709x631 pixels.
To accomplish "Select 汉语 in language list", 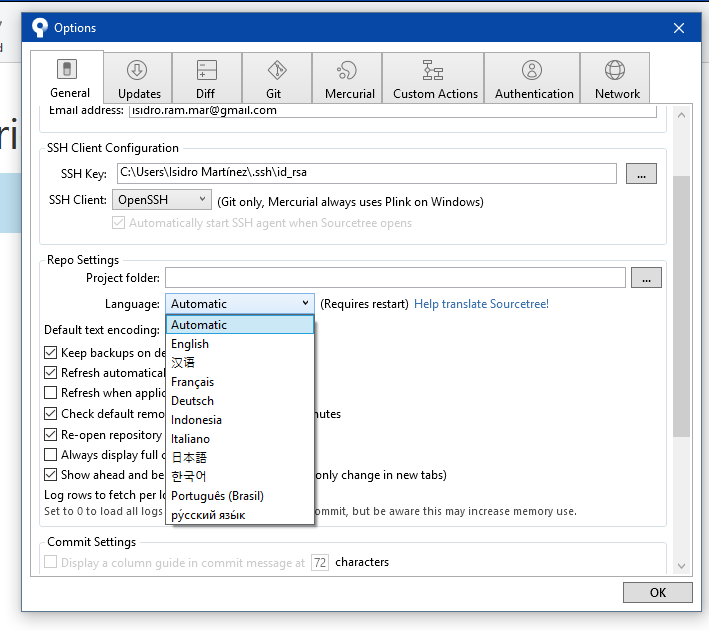I will (240, 363).
